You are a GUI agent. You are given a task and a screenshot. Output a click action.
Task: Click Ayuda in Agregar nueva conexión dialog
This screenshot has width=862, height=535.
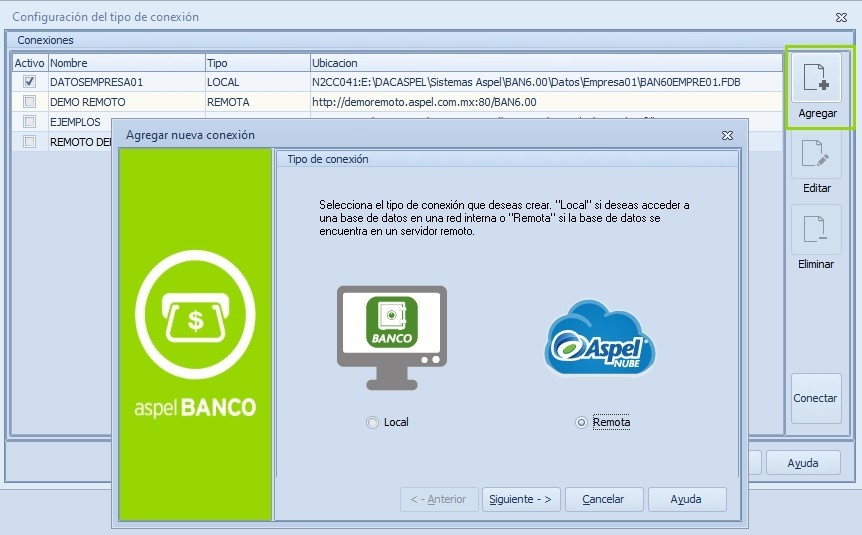(x=687, y=499)
